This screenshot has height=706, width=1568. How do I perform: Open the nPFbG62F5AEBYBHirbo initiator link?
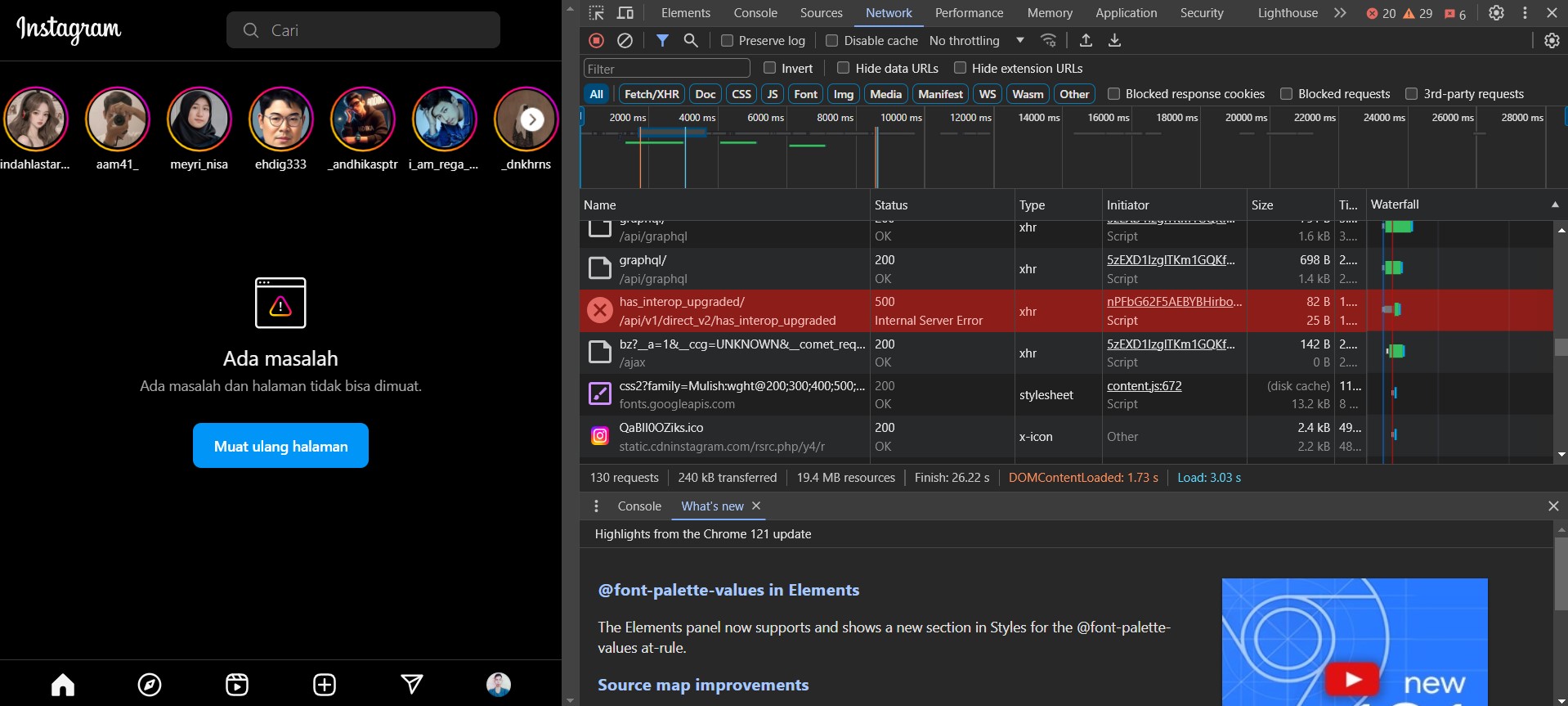(1174, 302)
